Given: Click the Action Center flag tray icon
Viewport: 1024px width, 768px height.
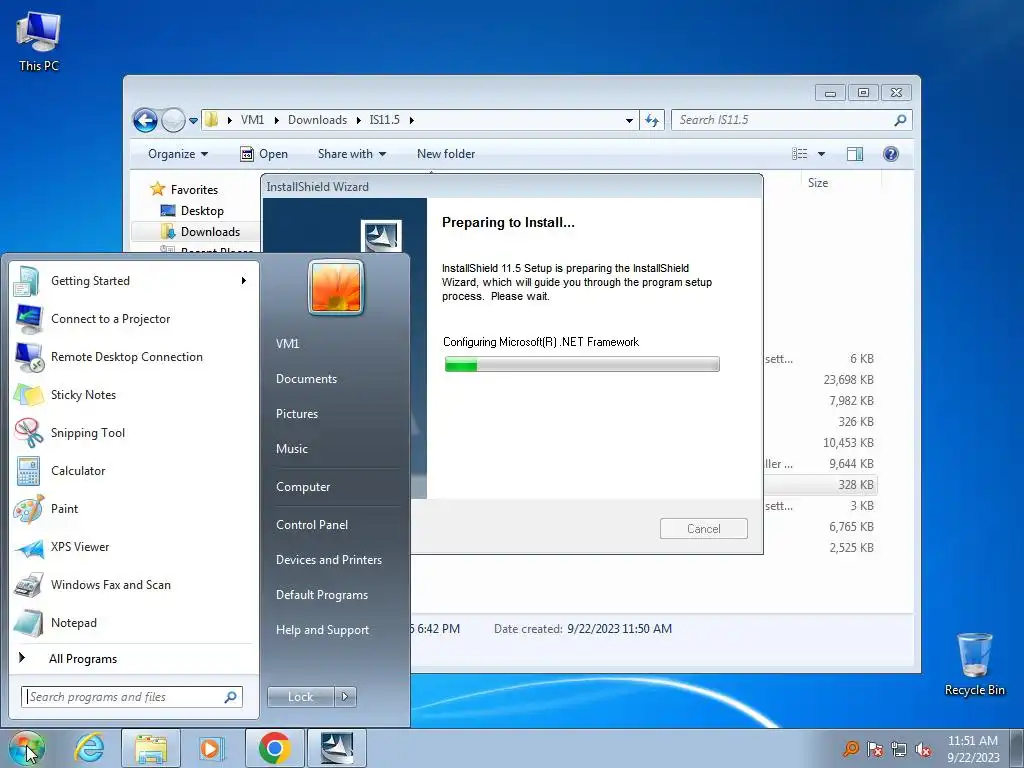Looking at the screenshot, I should pyautogui.click(x=874, y=749).
